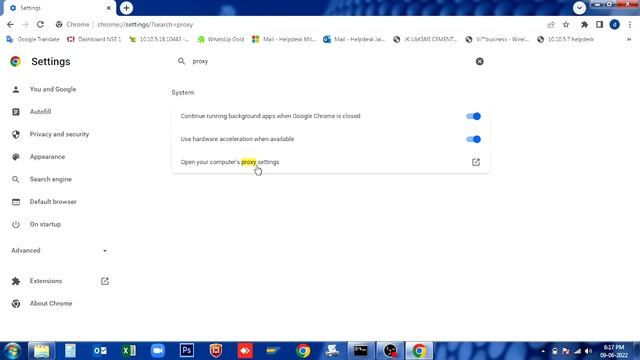This screenshot has width=640, height=360.
Task: Open the Extensions puzzle icon in toolbar
Action: tap(584, 24)
